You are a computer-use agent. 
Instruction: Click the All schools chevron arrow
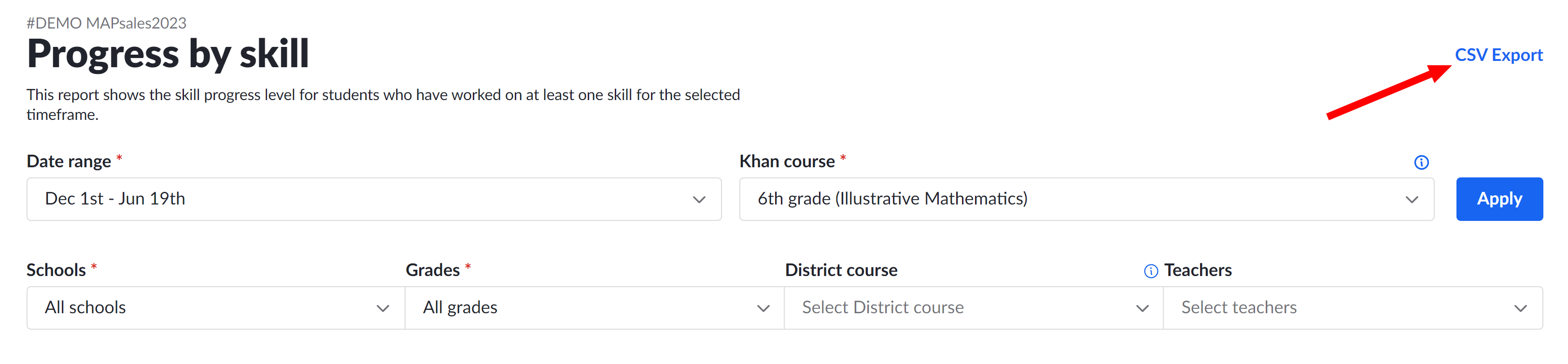[x=383, y=308]
